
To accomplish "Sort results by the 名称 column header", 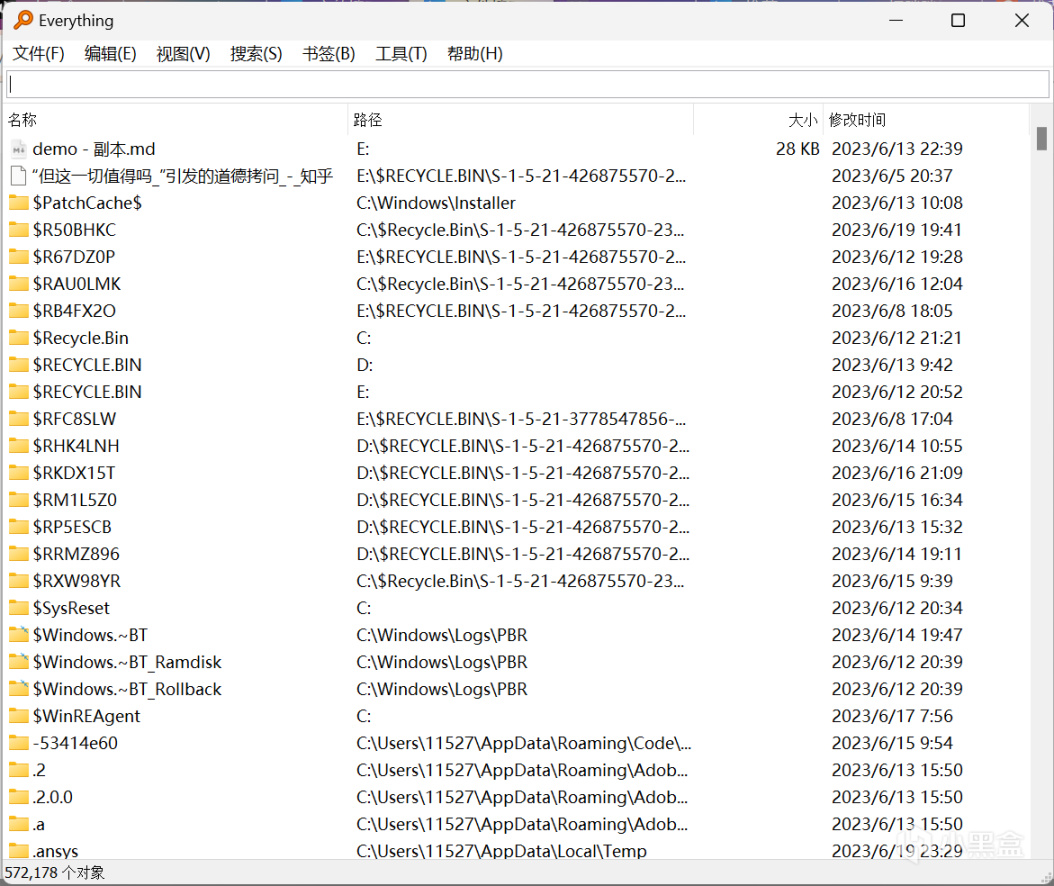I will pyautogui.click(x=176, y=120).
